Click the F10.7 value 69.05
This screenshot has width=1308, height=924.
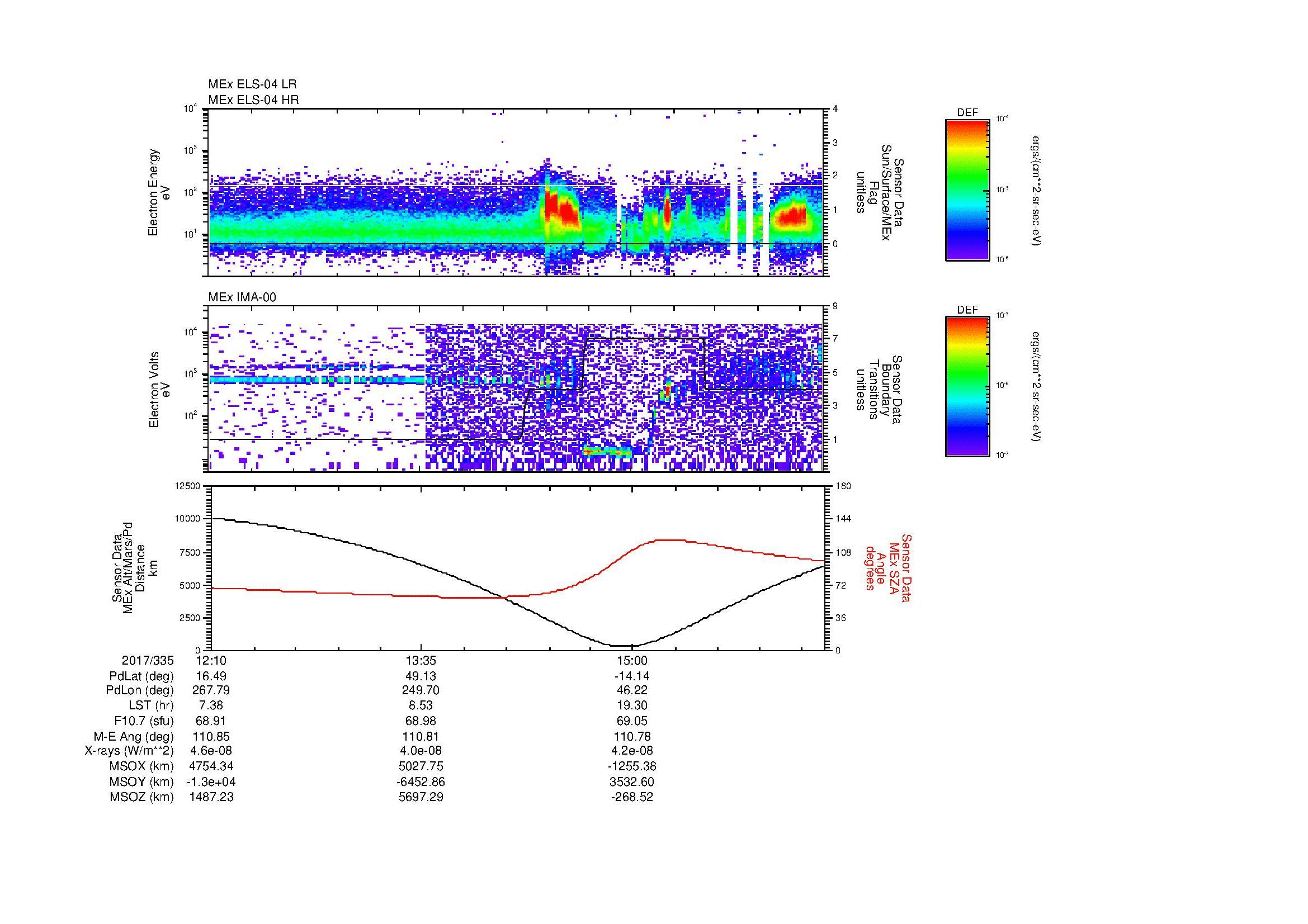632,721
